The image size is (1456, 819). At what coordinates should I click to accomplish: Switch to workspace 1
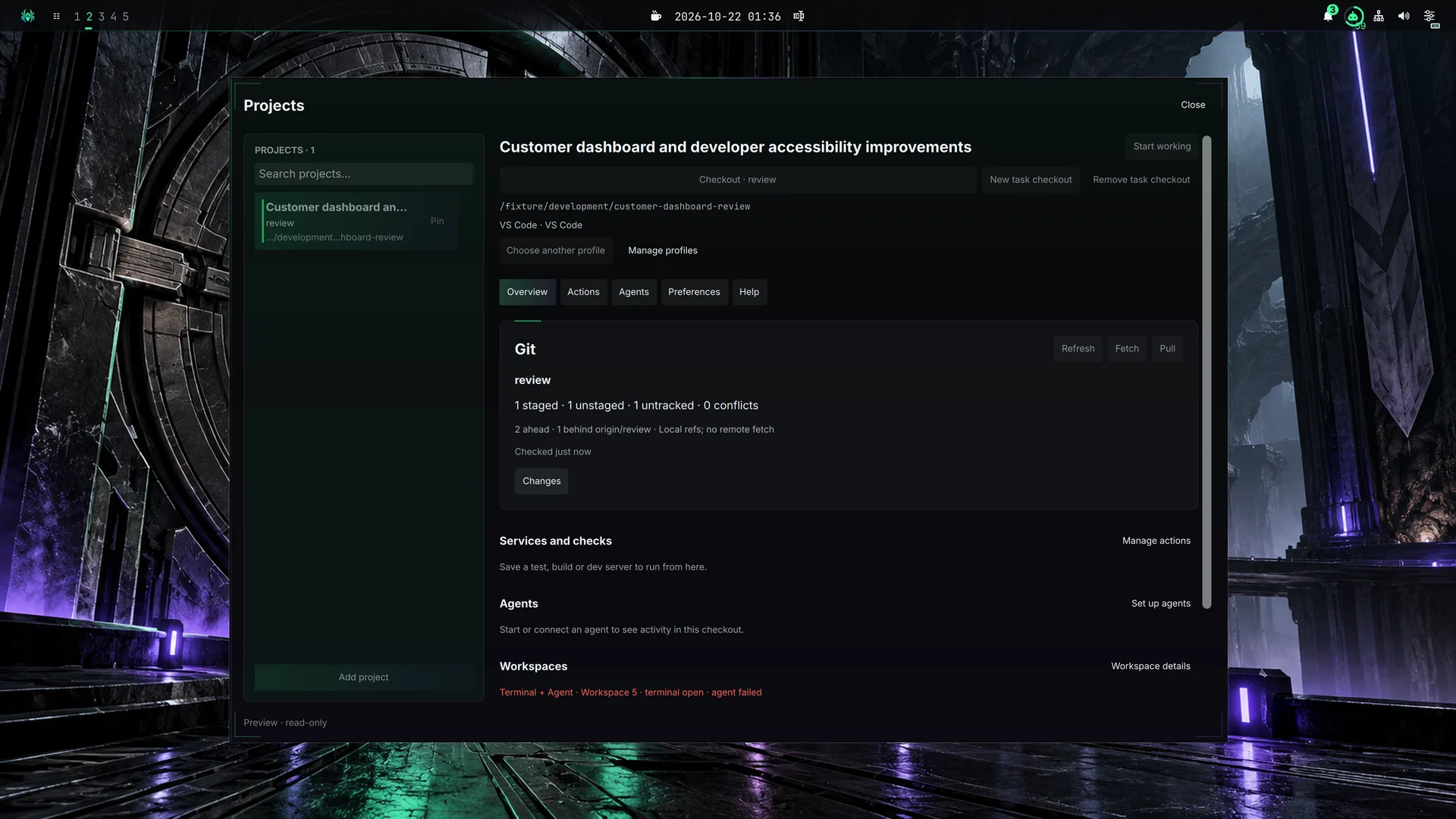(x=77, y=17)
